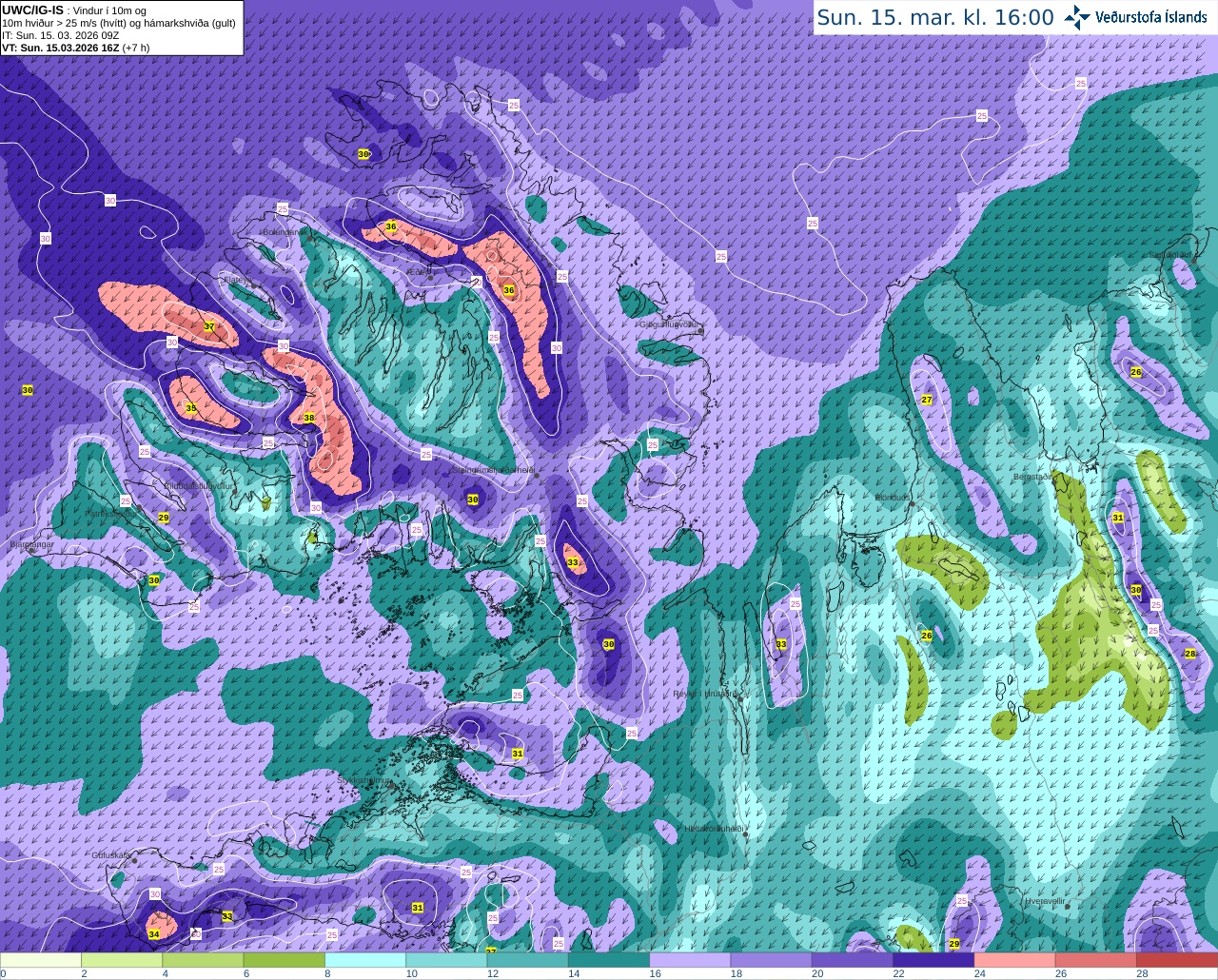
Task: Click the yellow 28 gust label
Action: 1189,654
